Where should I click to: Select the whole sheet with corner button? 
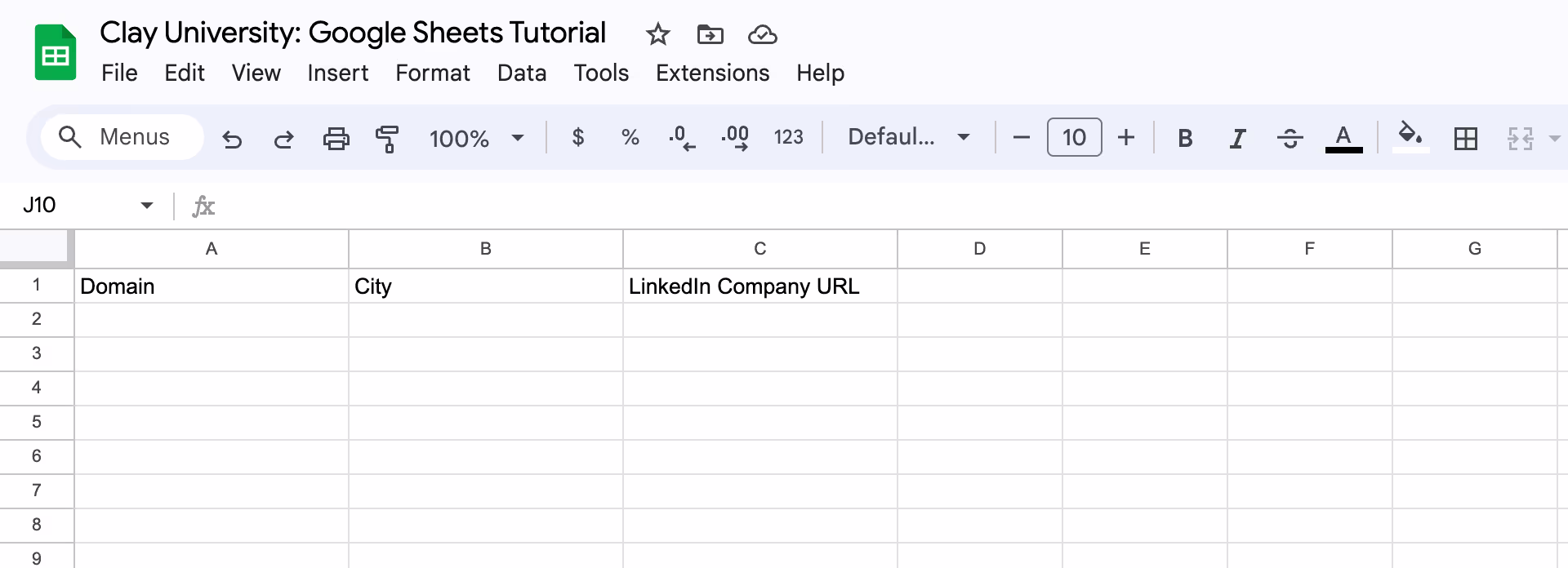[x=37, y=248]
